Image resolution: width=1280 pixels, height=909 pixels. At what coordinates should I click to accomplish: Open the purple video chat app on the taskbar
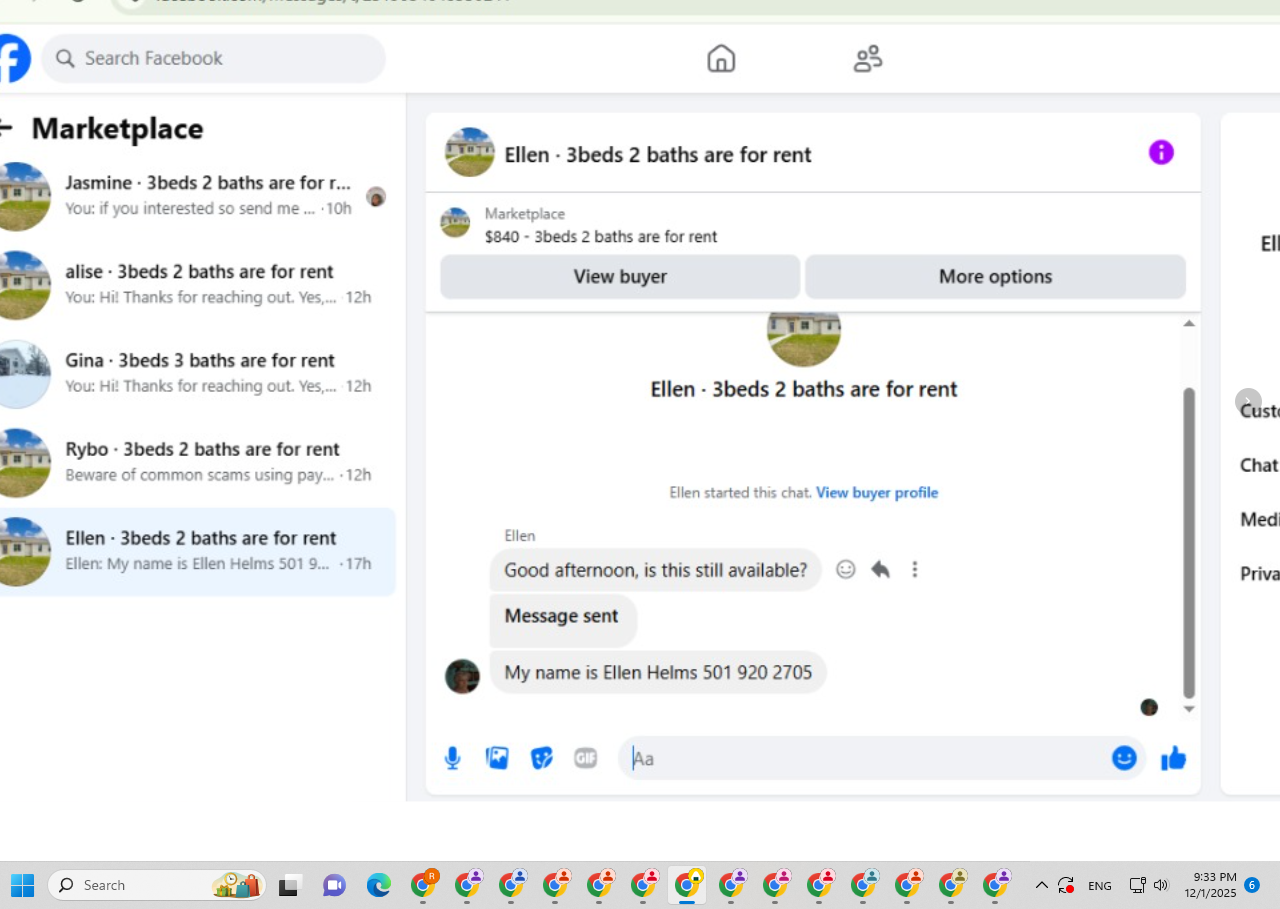tap(334, 885)
